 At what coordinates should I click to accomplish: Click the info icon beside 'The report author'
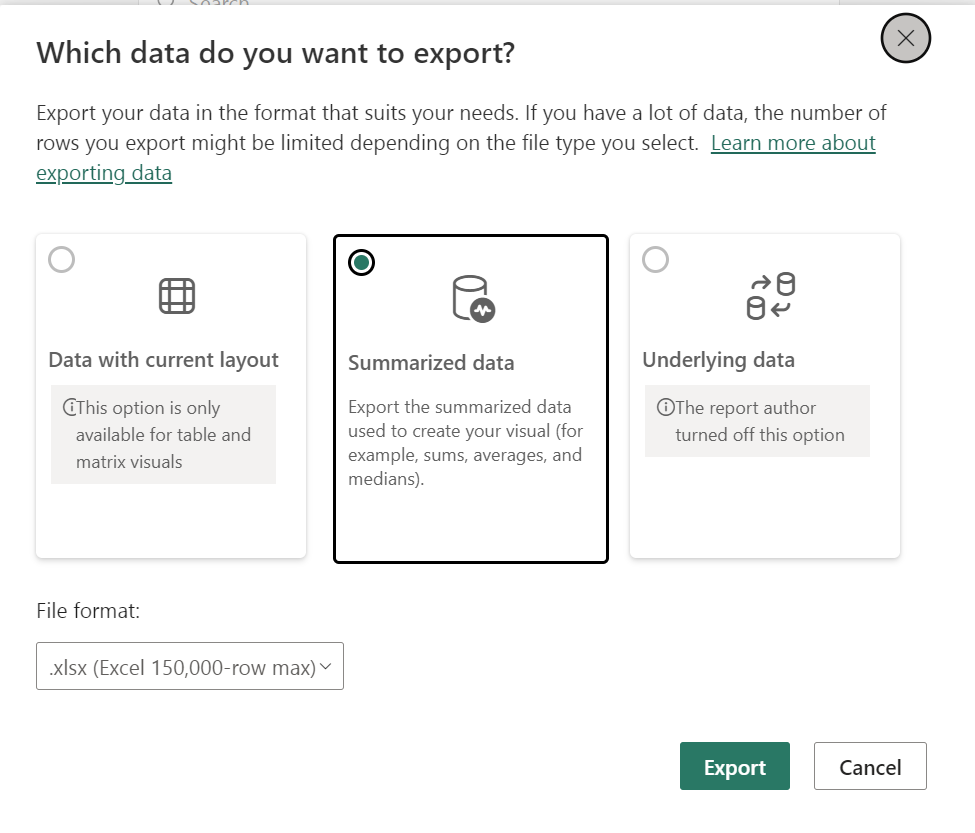(665, 407)
